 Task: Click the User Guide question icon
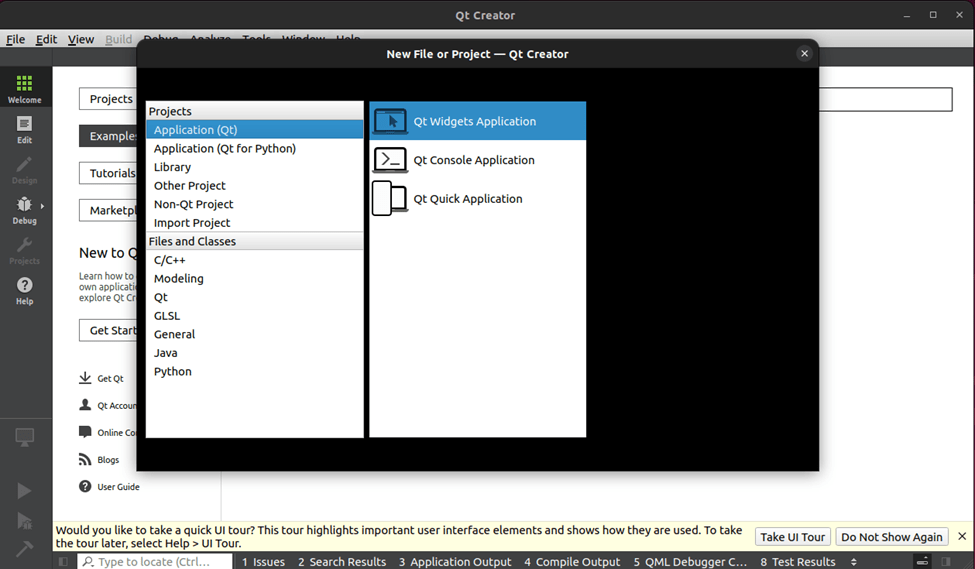click(85, 486)
